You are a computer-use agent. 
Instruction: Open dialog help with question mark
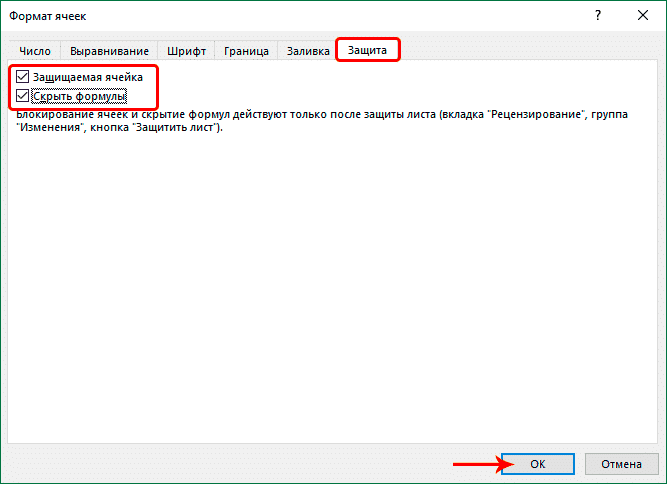point(598,15)
